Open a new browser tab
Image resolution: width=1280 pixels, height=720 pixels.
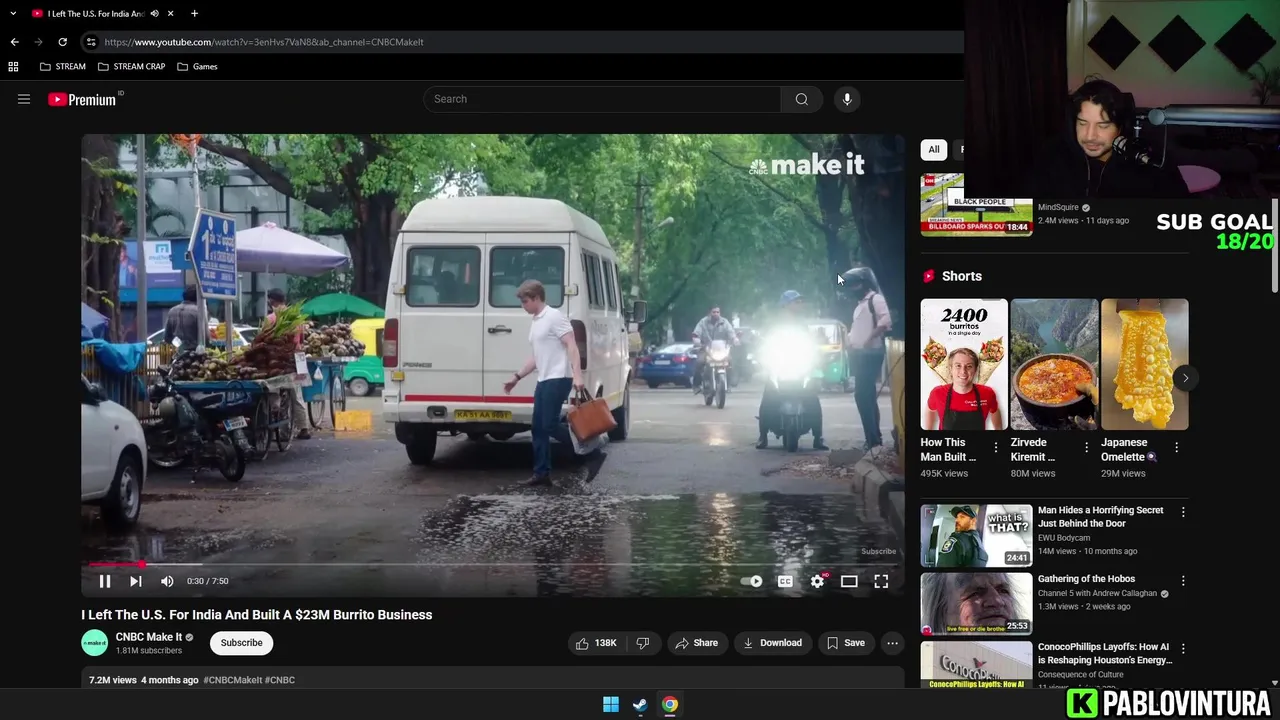click(194, 14)
